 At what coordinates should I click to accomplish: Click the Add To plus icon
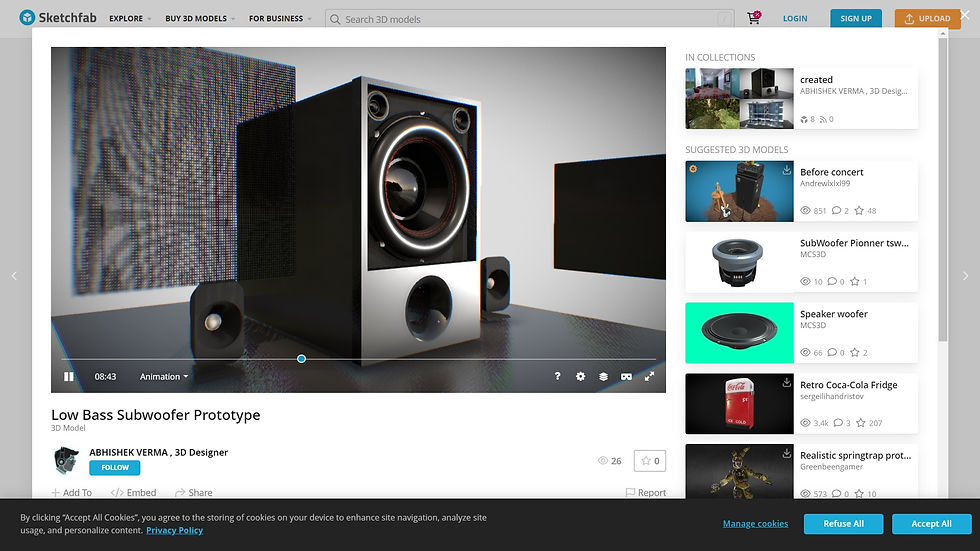[x=56, y=492]
